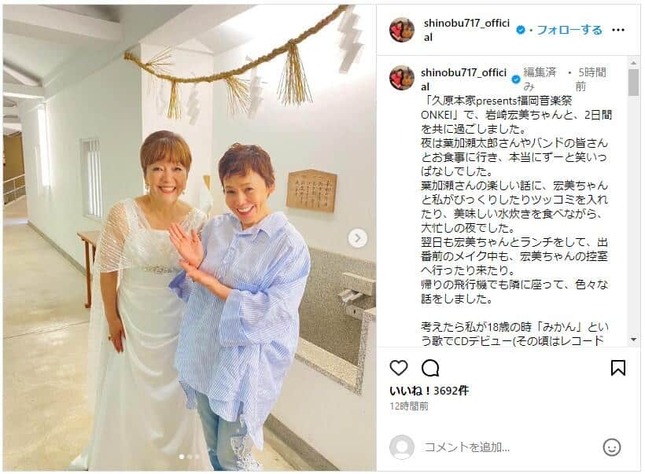Save post with bookmark icon
The width and height of the screenshot is (645, 474).
click(618, 368)
